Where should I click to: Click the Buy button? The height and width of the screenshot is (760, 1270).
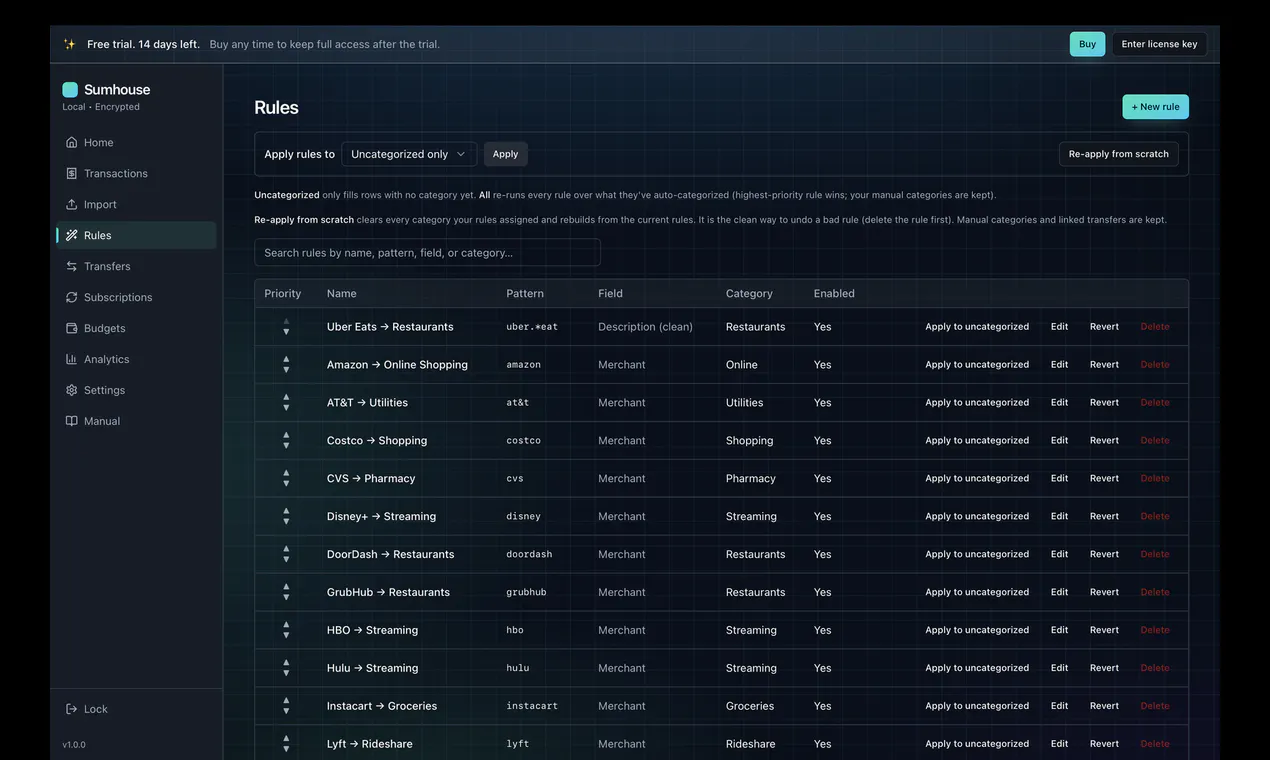pyautogui.click(x=1087, y=44)
